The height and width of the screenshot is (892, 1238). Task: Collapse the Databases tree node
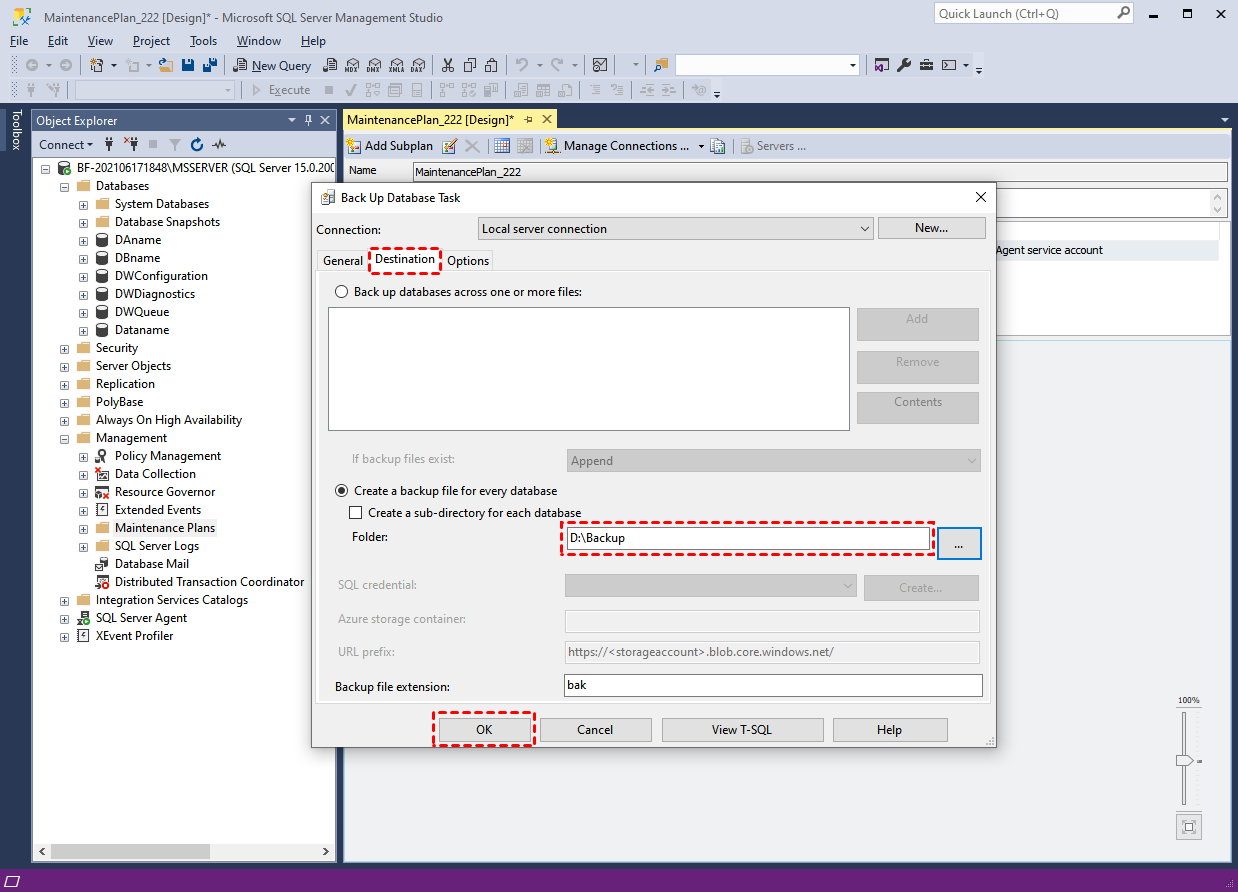tap(64, 186)
